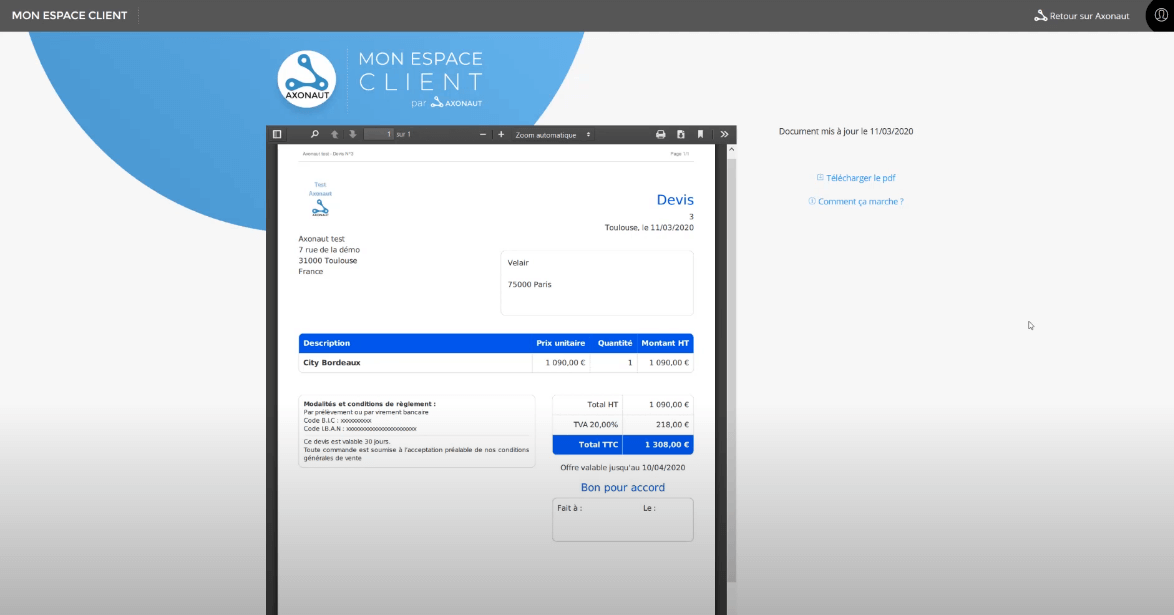
Task: Click the Devis heading
Action: (x=675, y=199)
